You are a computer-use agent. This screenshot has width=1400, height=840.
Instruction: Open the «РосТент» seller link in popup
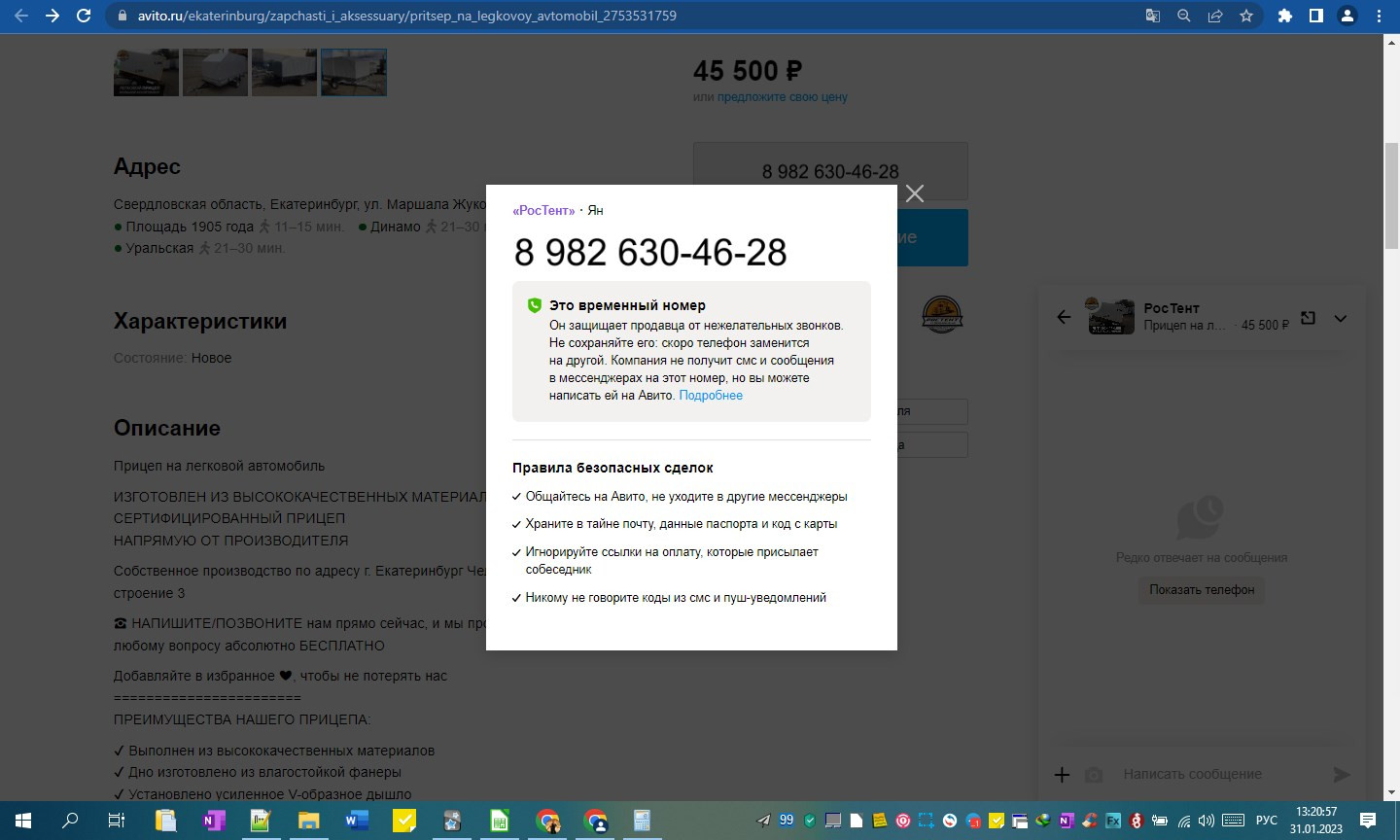[x=543, y=211]
